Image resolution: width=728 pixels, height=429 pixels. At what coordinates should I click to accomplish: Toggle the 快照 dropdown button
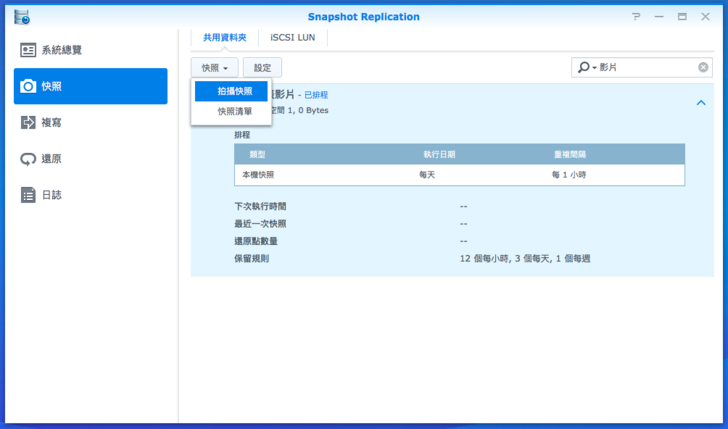point(214,68)
